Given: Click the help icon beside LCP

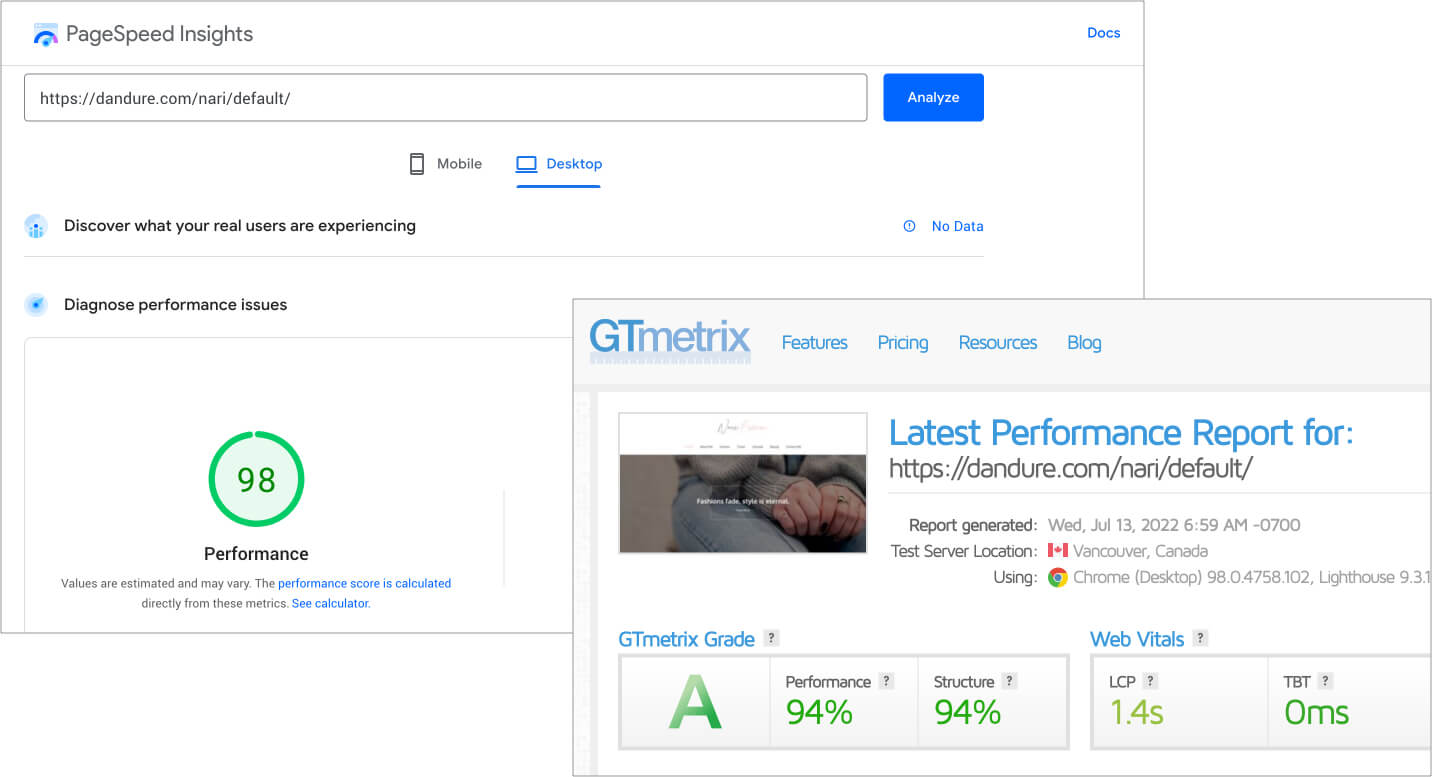Looking at the screenshot, I should 1151,681.
